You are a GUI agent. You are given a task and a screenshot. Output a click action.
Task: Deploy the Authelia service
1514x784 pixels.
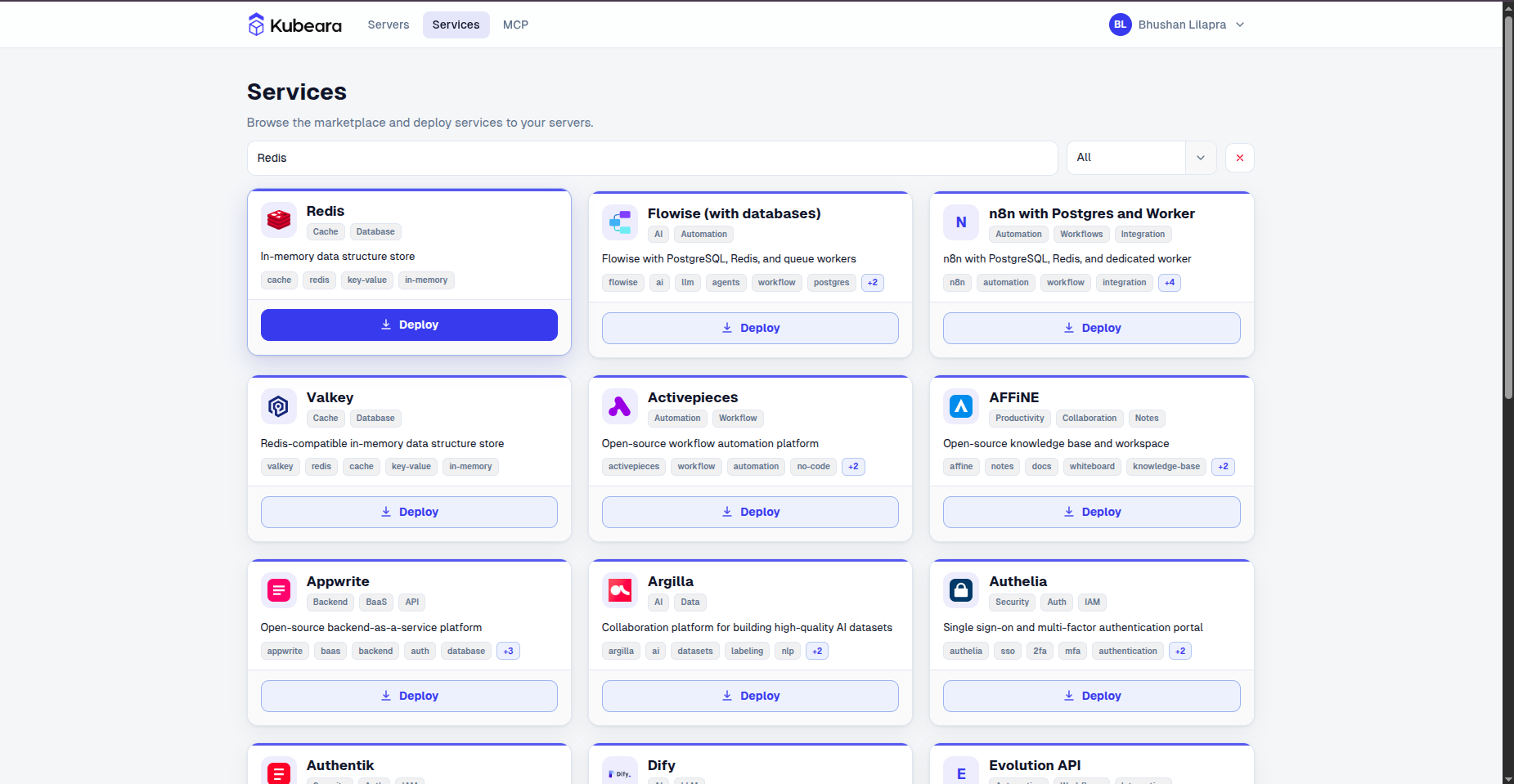pyautogui.click(x=1091, y=696)
